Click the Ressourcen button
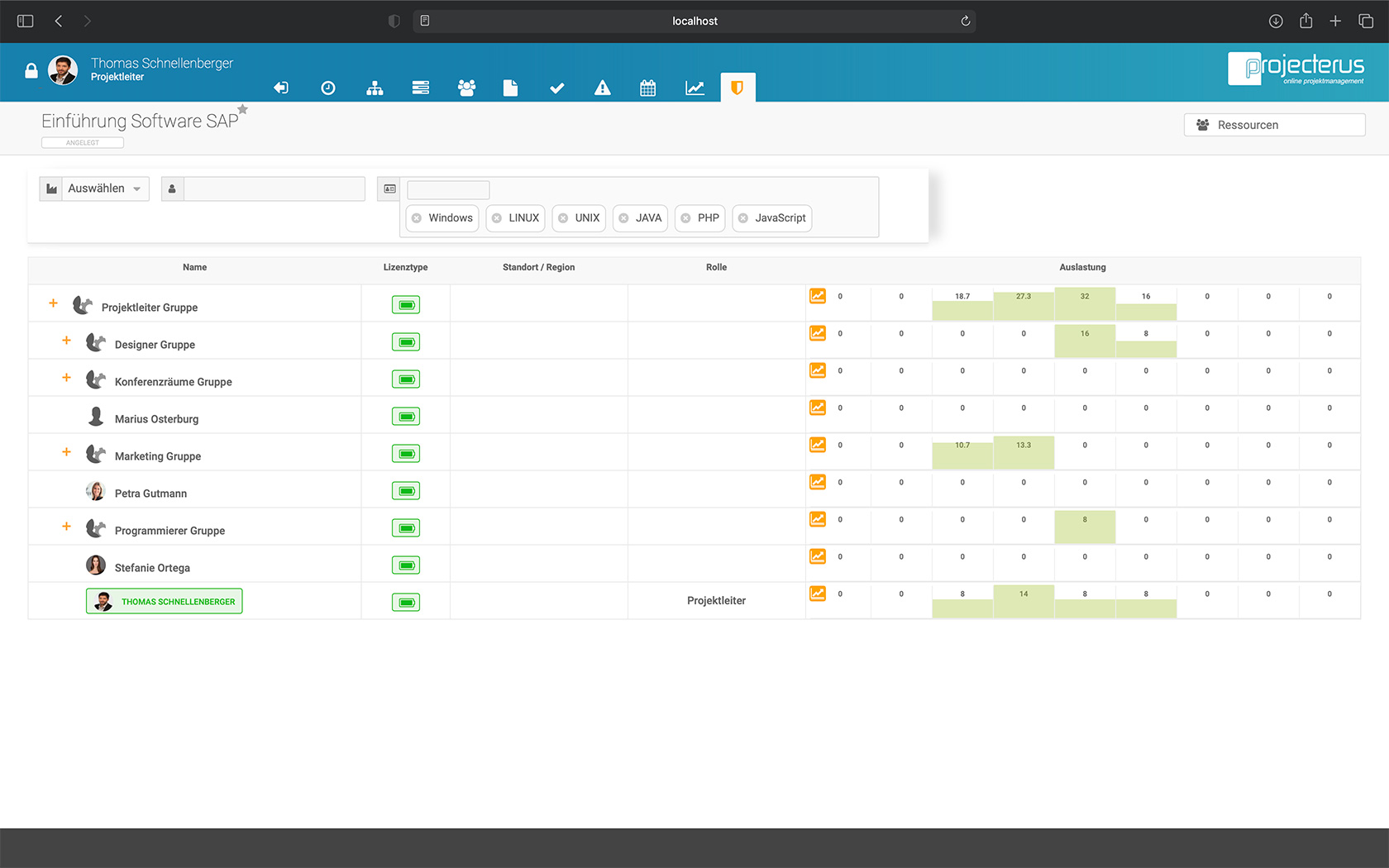 pos(1274,125)
